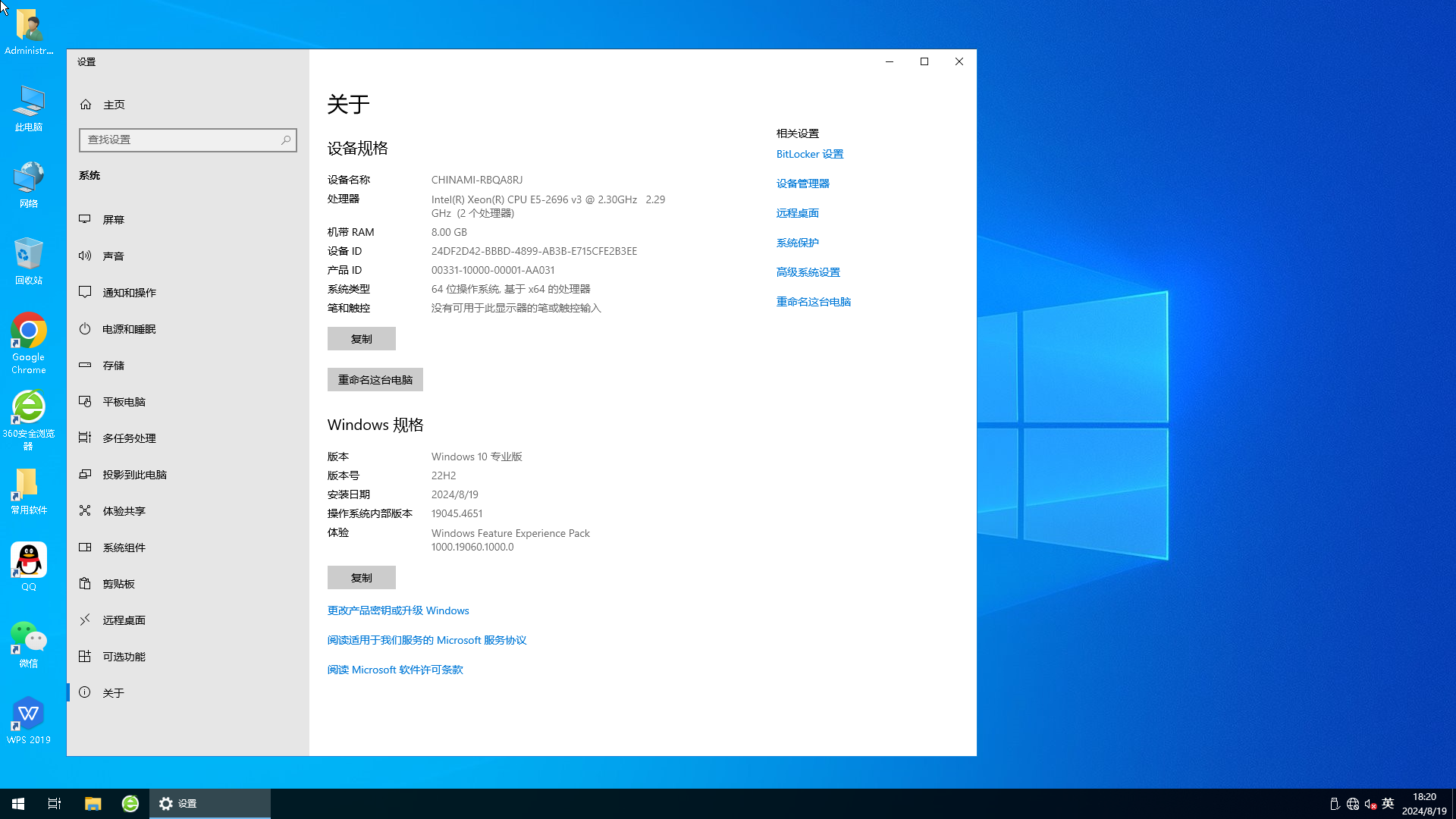This screenshot has height=819, width=1456.
Task: Click 重命名这台电脑 (Rename PC) button
Action: pos(375,379)
